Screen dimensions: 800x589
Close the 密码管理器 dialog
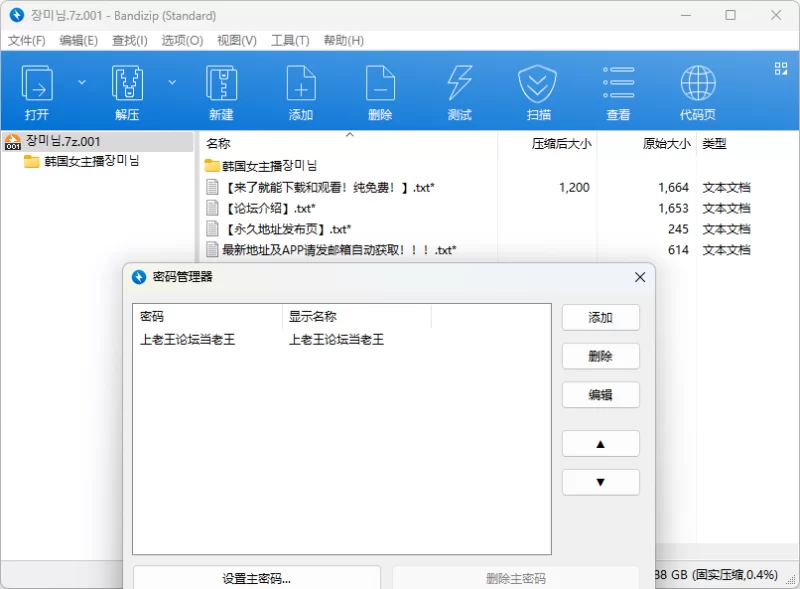pos(640,277)
